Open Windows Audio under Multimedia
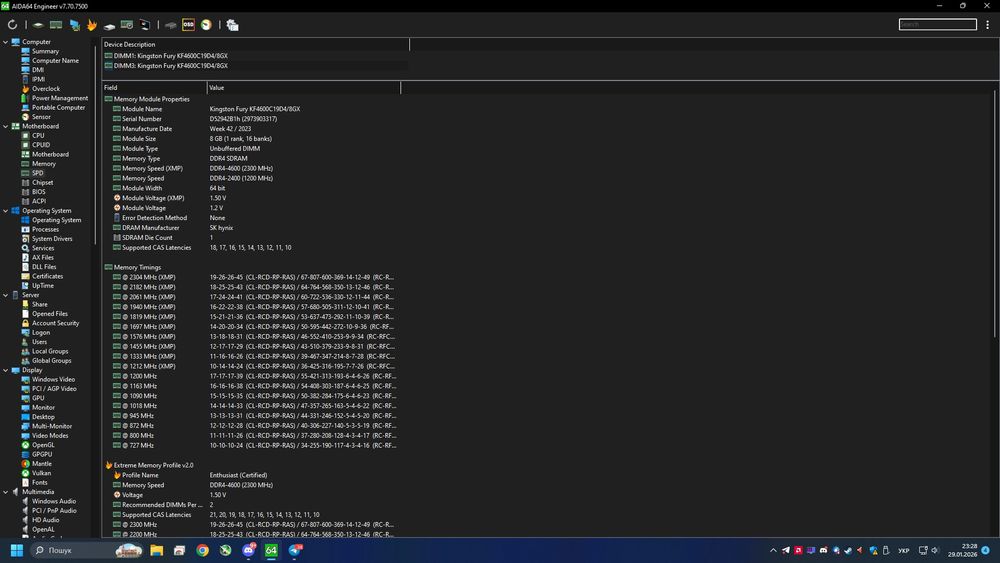The image size is (1000, 563). coord(54,501)
